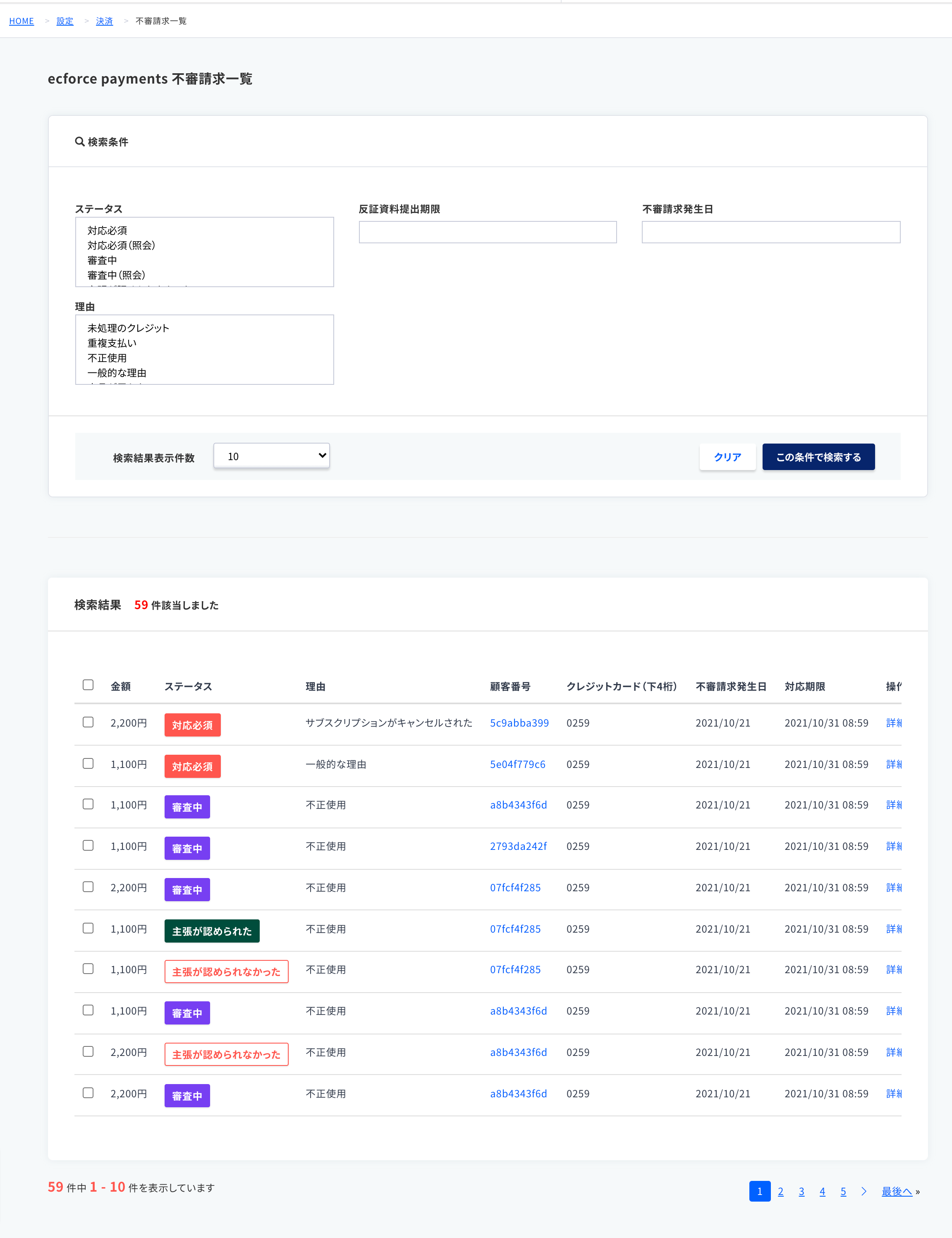Tick the checkbox for customer 5e04f779c6 row
Viewport: 952px width, 1238px height.
point(88,763)
